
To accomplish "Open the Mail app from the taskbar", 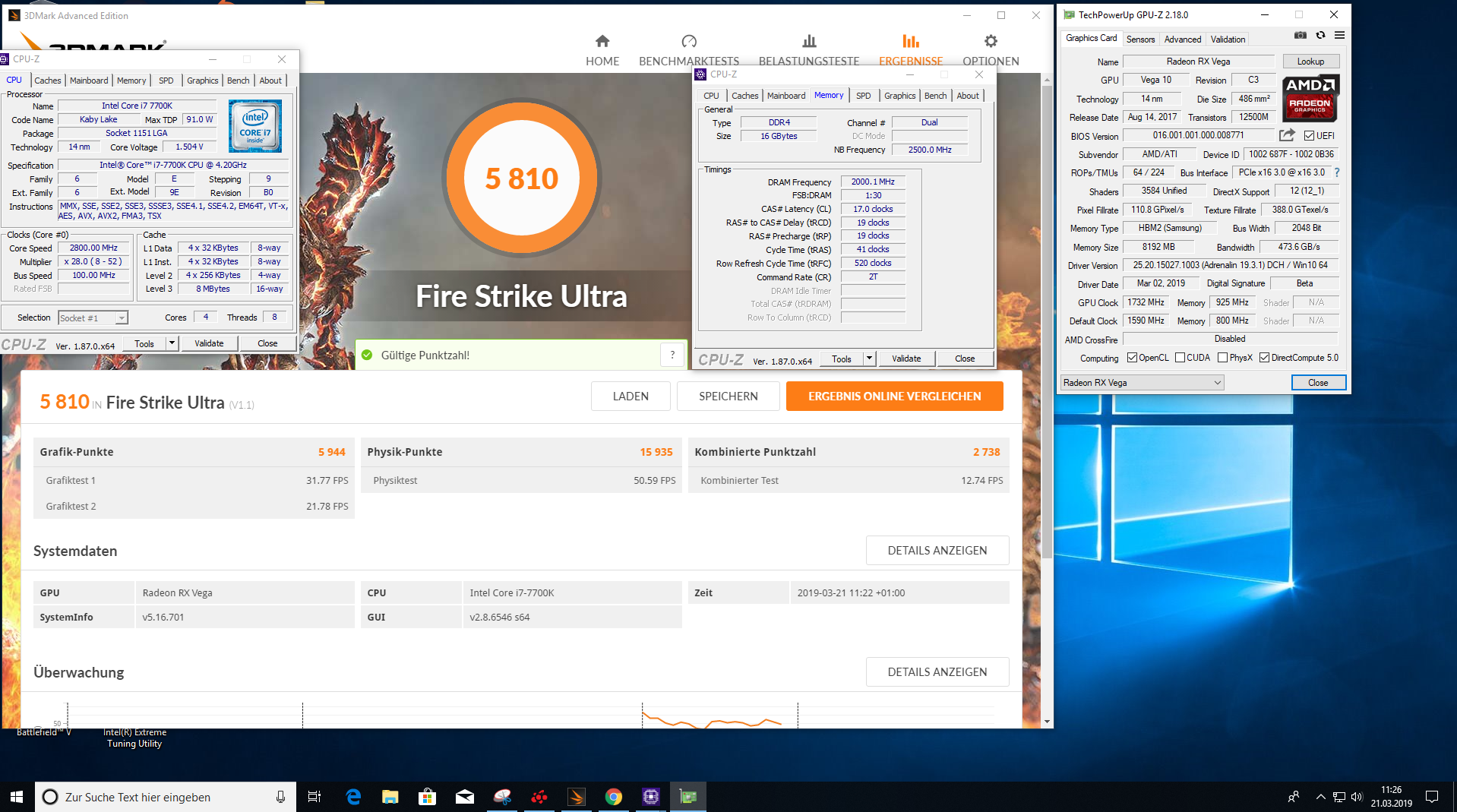I will [464, 797].
